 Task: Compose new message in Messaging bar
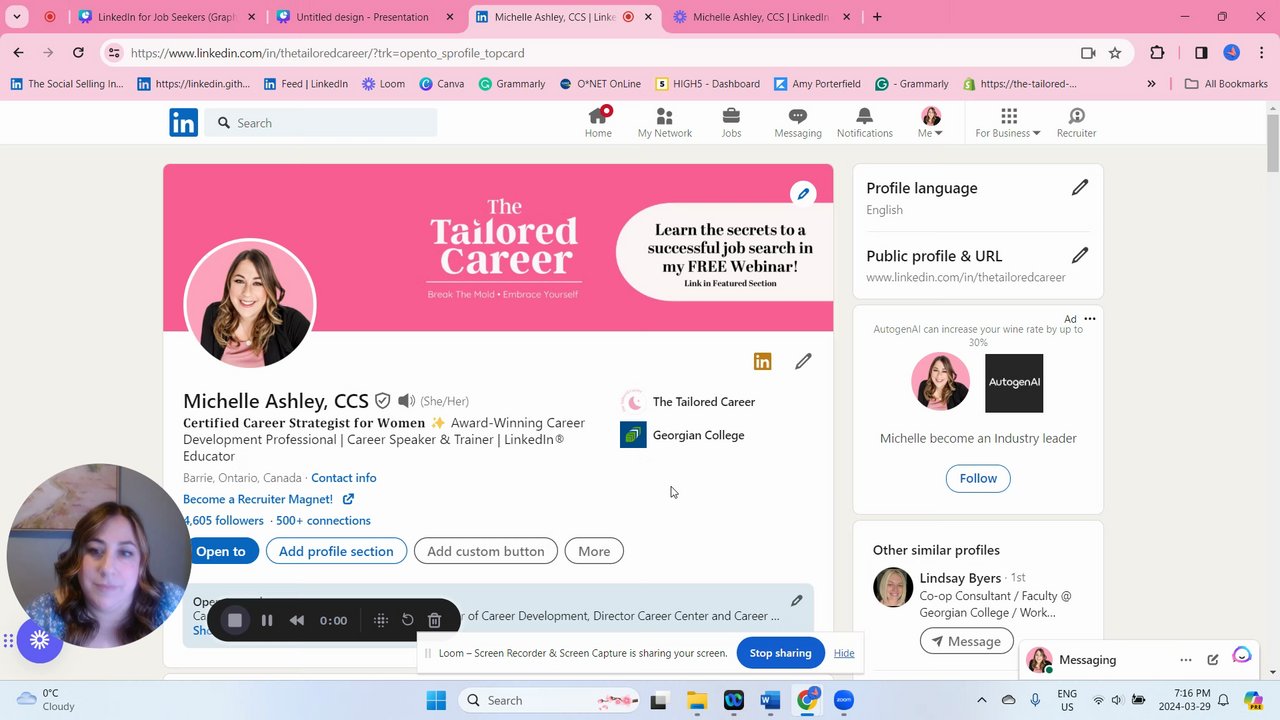click(1213, 660)
